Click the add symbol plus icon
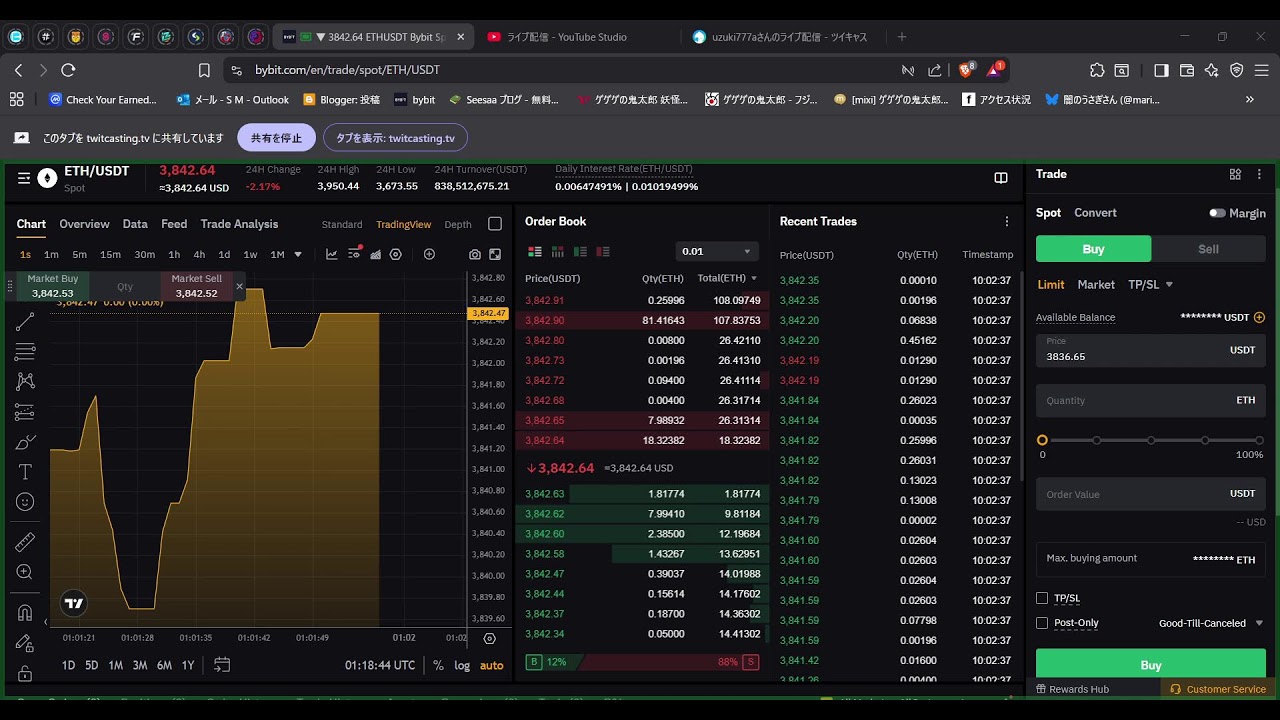 pos(429,254)
